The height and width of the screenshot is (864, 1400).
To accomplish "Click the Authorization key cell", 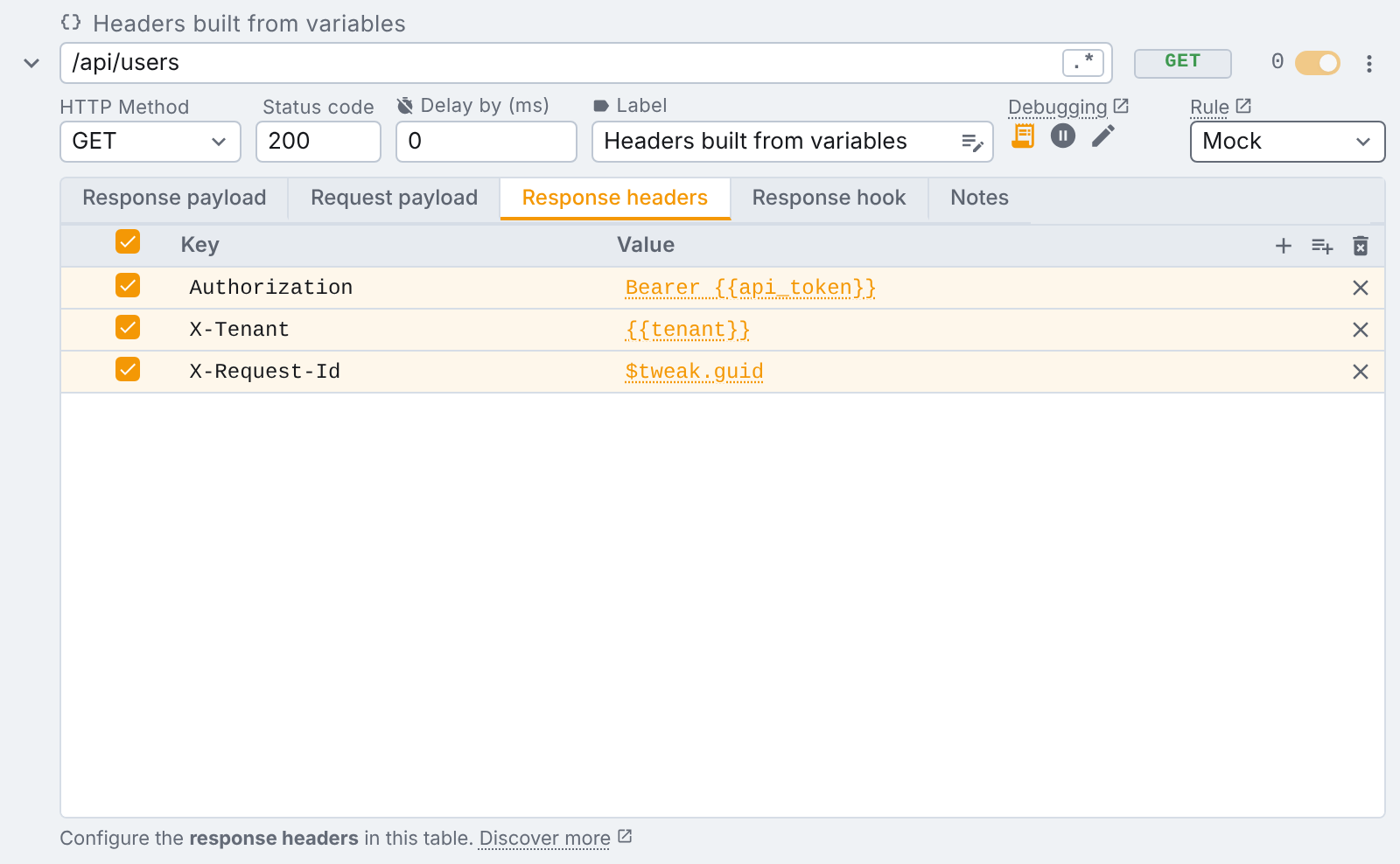I will tap(271, 288).
